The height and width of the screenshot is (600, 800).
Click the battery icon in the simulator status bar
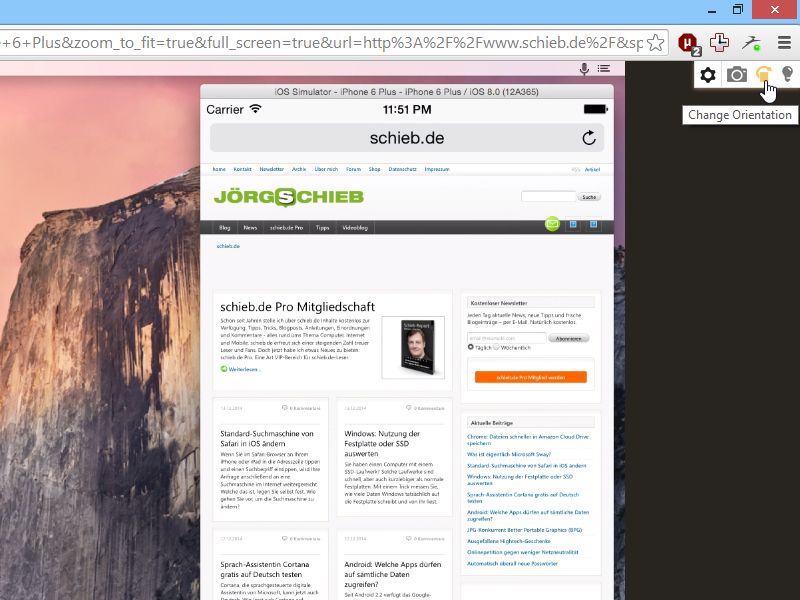[x=595, y=109]
